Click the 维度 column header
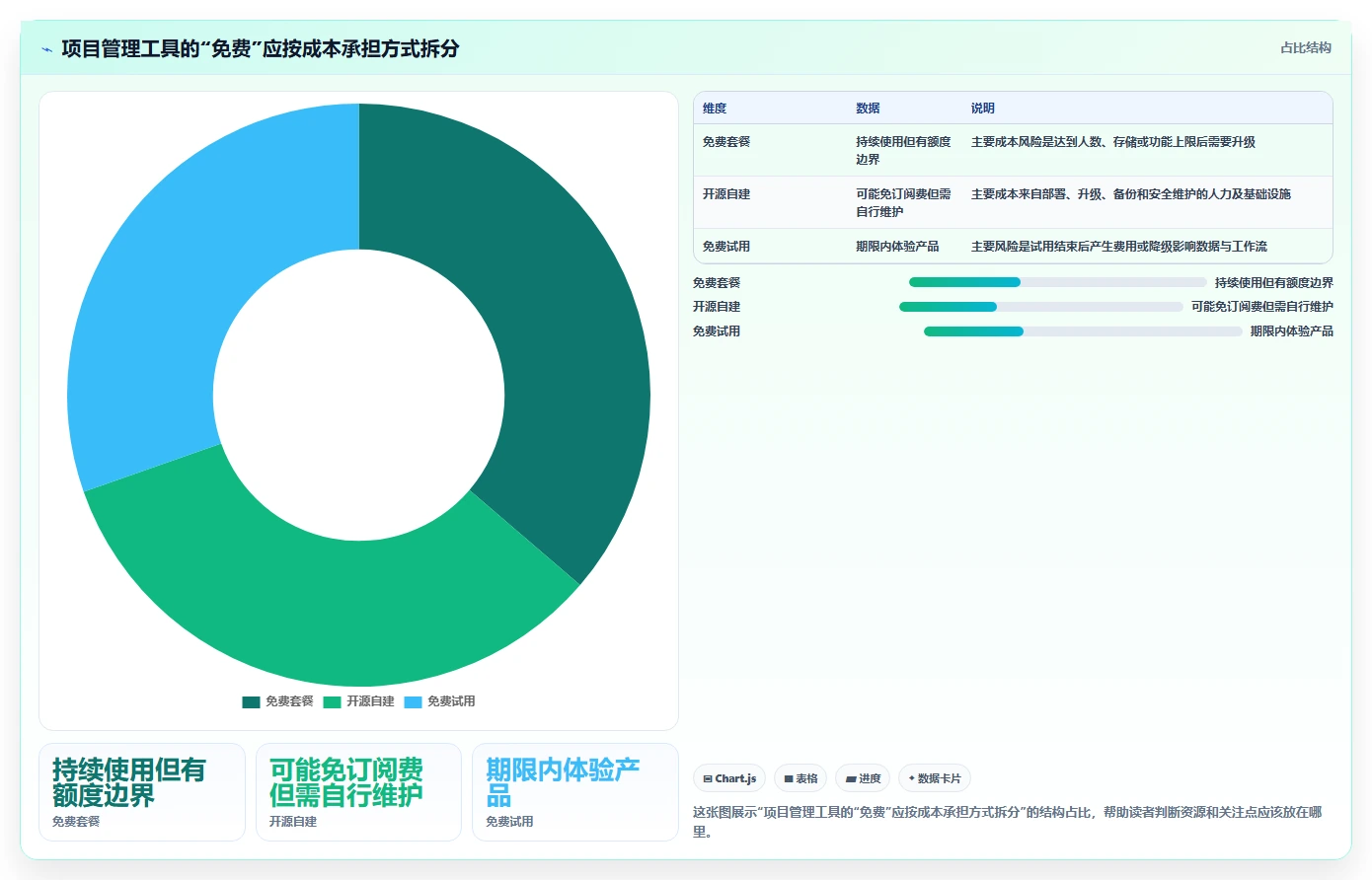This screenshot has height=880, width=1372. (715, 109)
